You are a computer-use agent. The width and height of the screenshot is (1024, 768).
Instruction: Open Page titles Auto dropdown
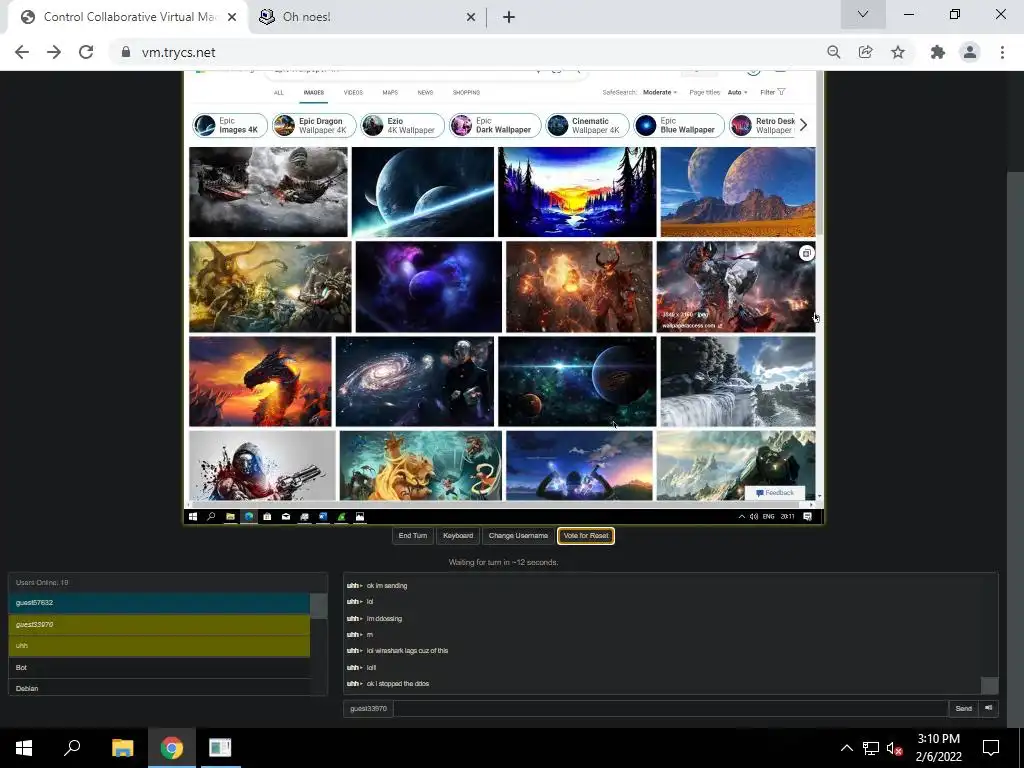(x=738, y=93)
